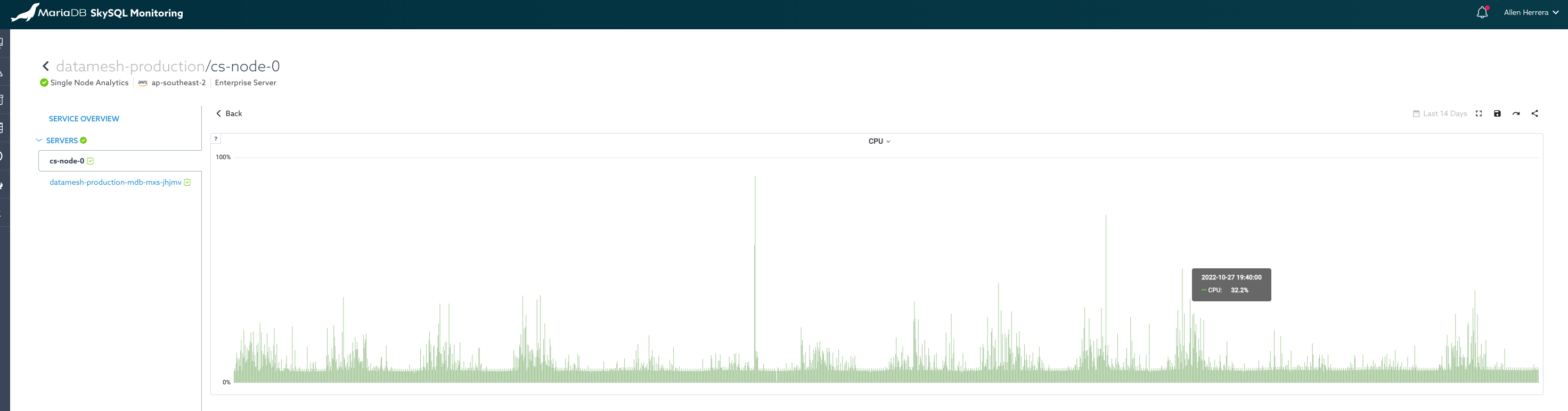The width and height of the screenshot is (1568, 411).
Task: Expand the chart to fullscreen
Action: pyautogui.click(x=1479, y=114)
